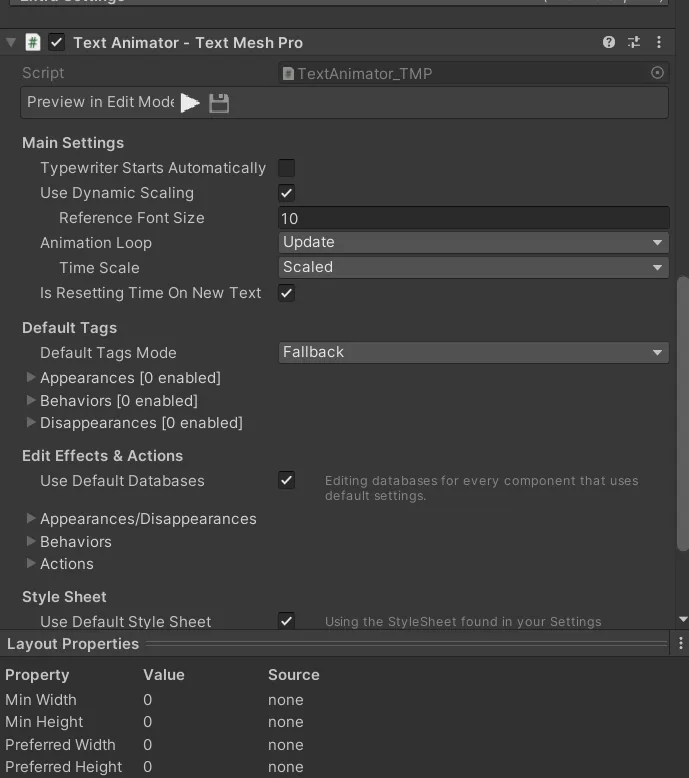Click Preview in Edit Mode label
This screenshot has width=689, height=778.
point(101,102)
